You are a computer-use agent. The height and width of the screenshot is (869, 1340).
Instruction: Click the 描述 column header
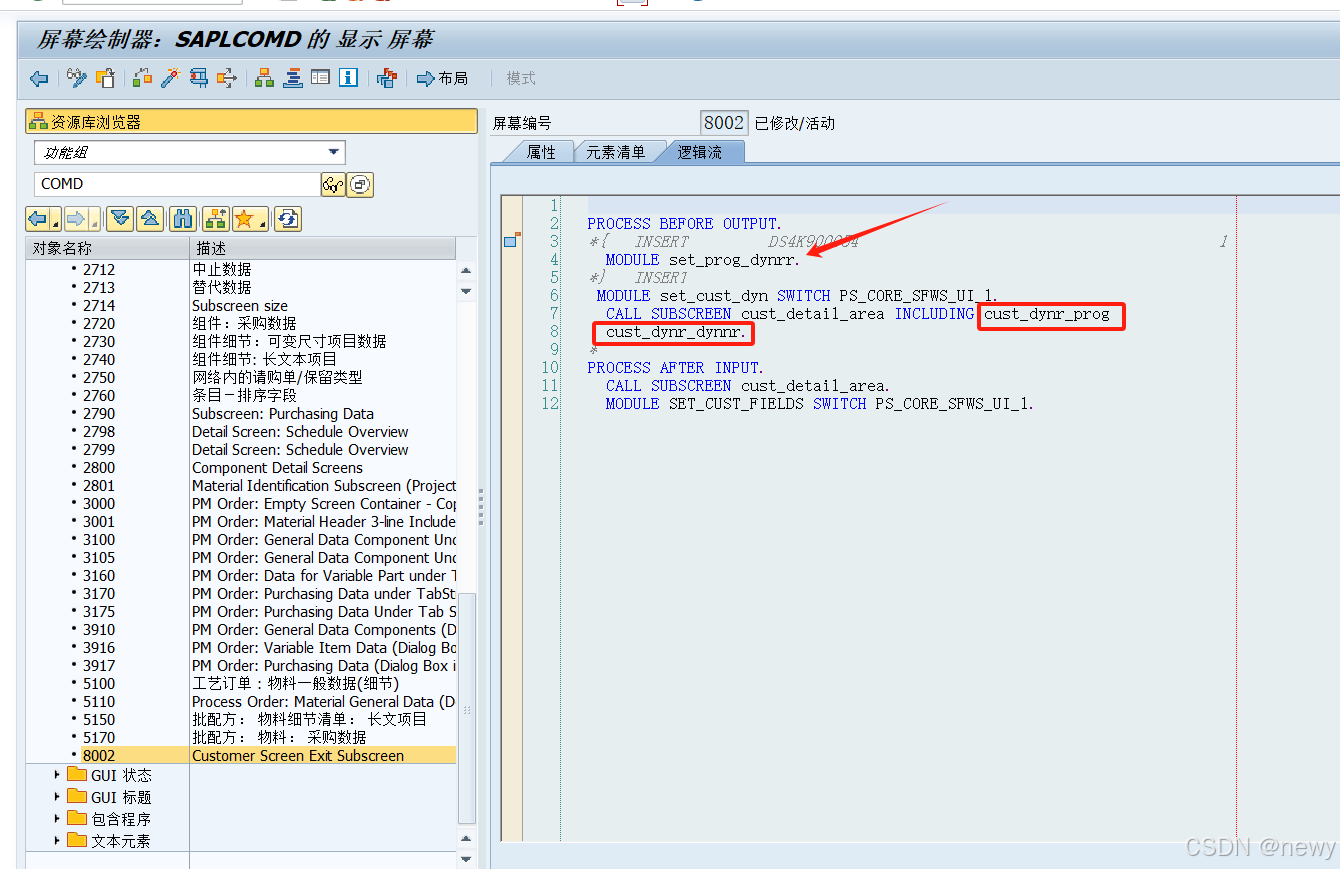click(322, 248)
